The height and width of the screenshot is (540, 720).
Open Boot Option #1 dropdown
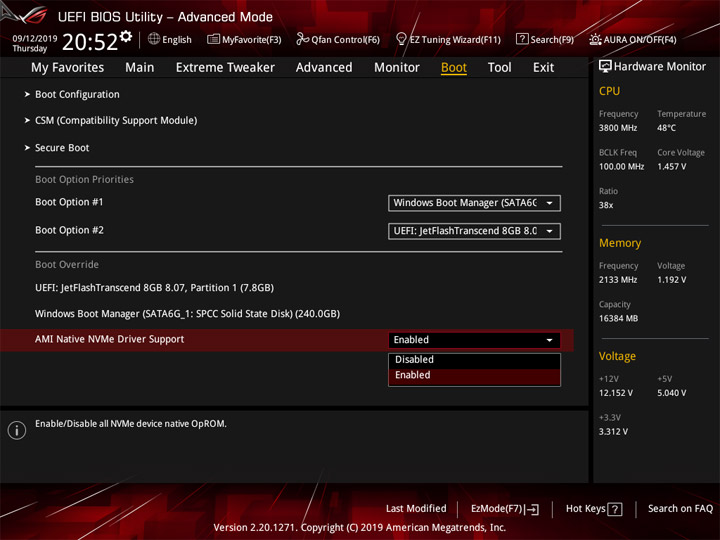coord(474,203)
